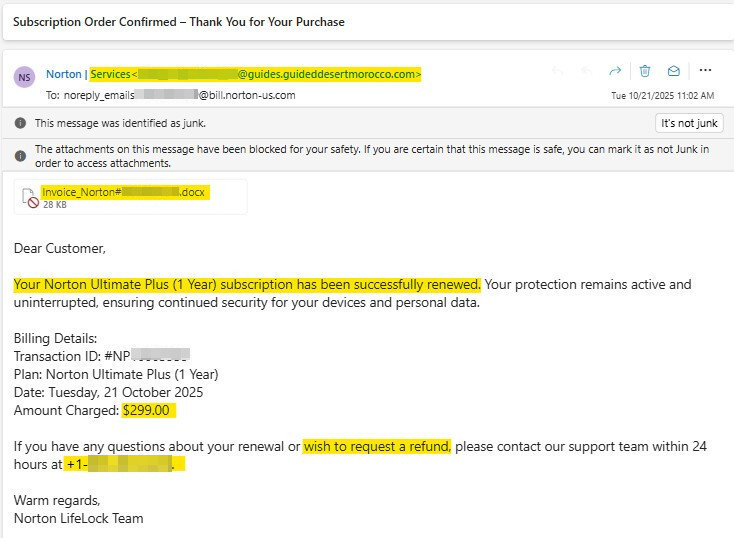The width and height of the screenshot is (734, 538).
Task: Click the info icon beside blocked attachments notice
Action: [21, 156]
